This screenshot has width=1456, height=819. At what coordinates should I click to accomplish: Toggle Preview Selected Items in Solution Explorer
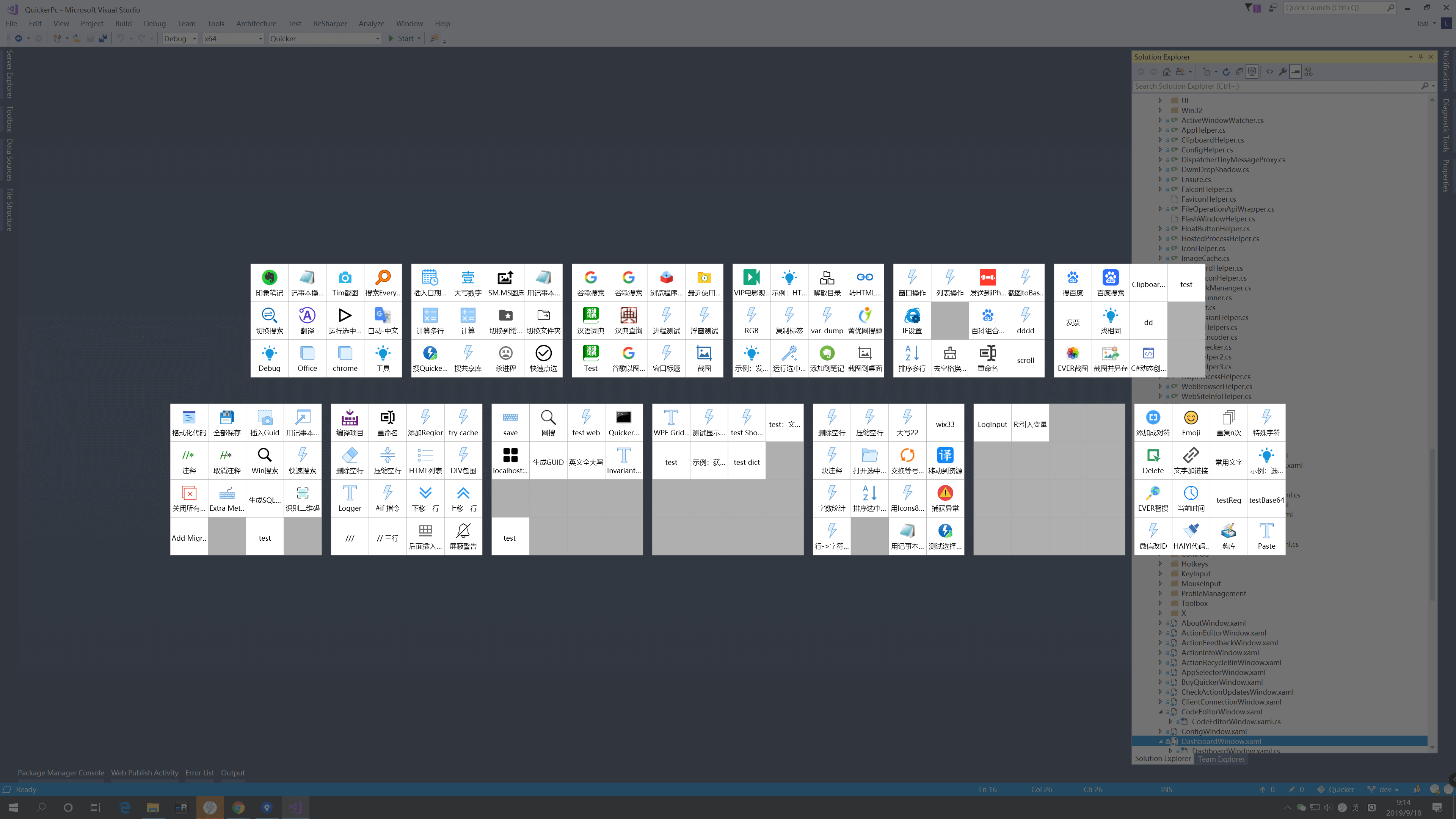[1296, 72]
